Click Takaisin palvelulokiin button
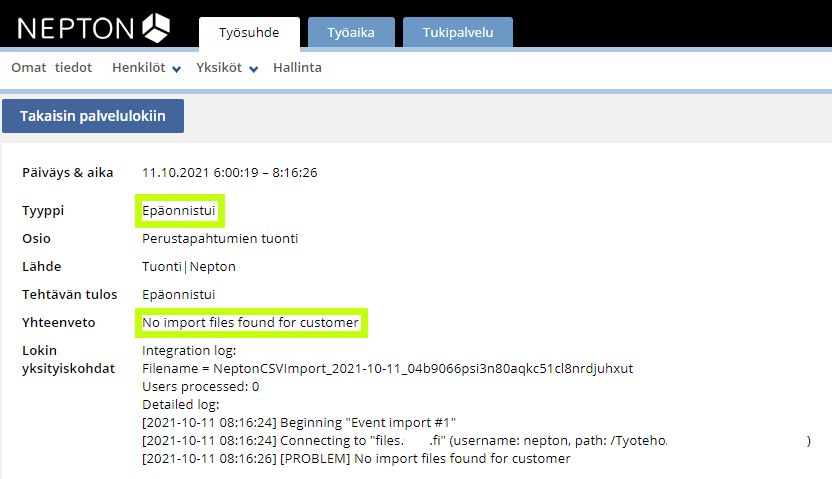 tap(93, 116)
